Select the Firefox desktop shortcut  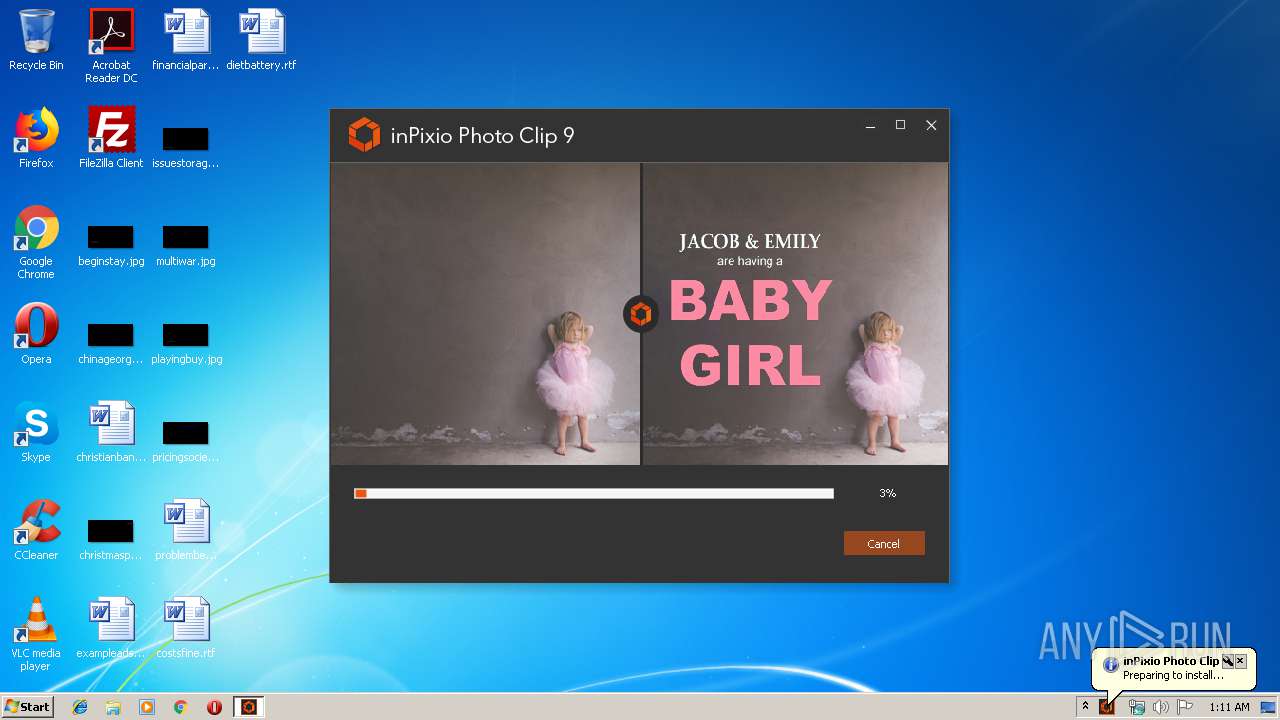click(x=36, y=138)
